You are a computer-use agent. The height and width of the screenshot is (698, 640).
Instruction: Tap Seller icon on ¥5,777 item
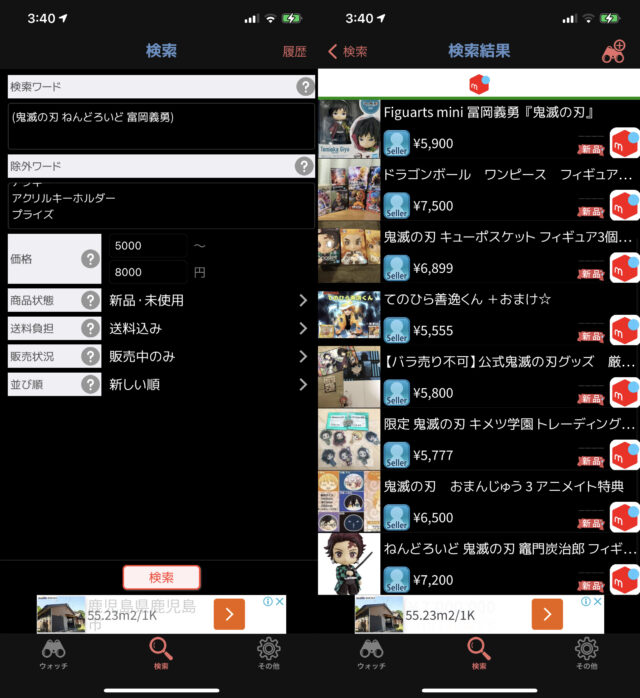click(x=397, y=455)
